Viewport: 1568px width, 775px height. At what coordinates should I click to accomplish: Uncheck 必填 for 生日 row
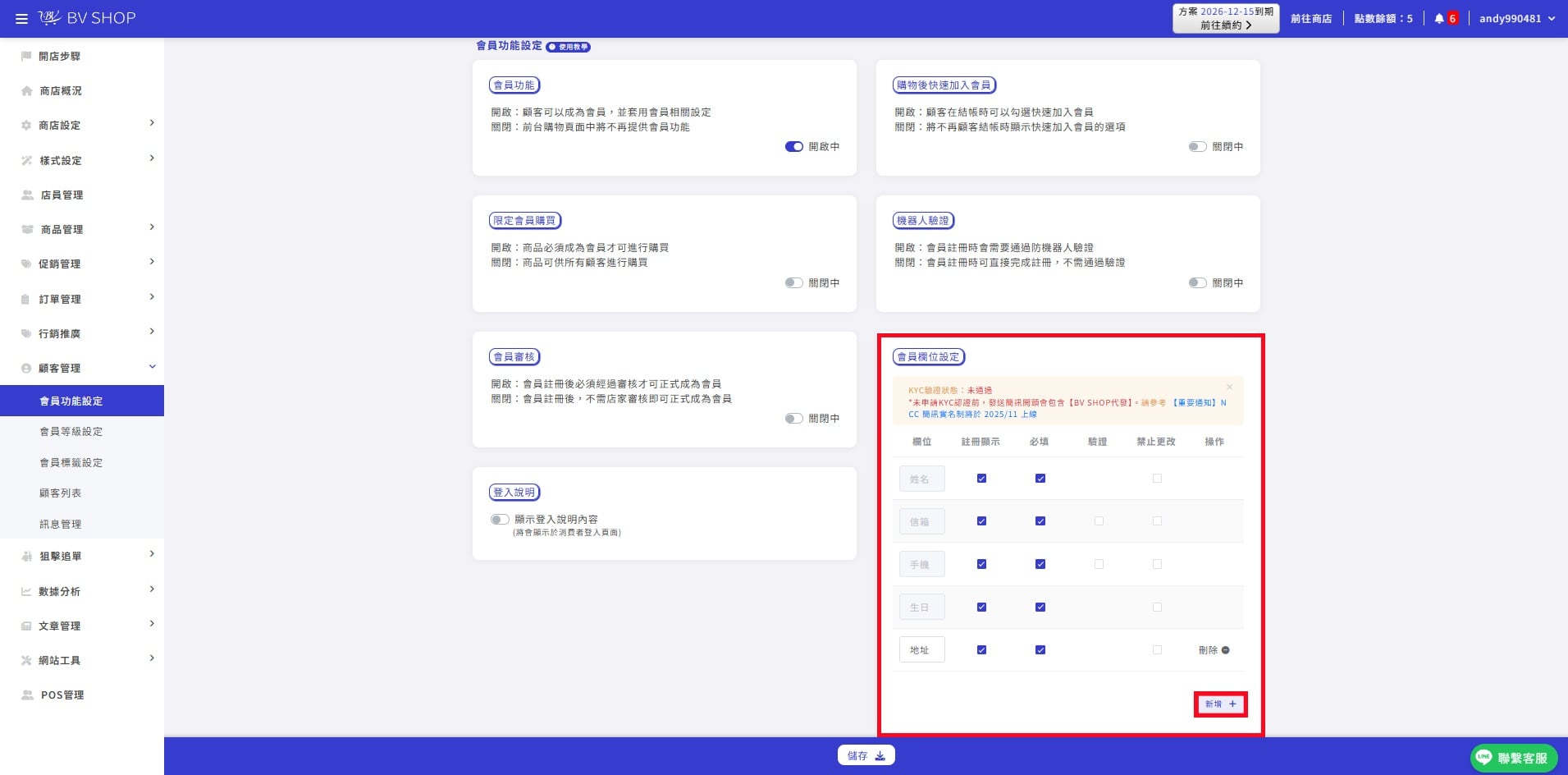tap(1040, 607)
